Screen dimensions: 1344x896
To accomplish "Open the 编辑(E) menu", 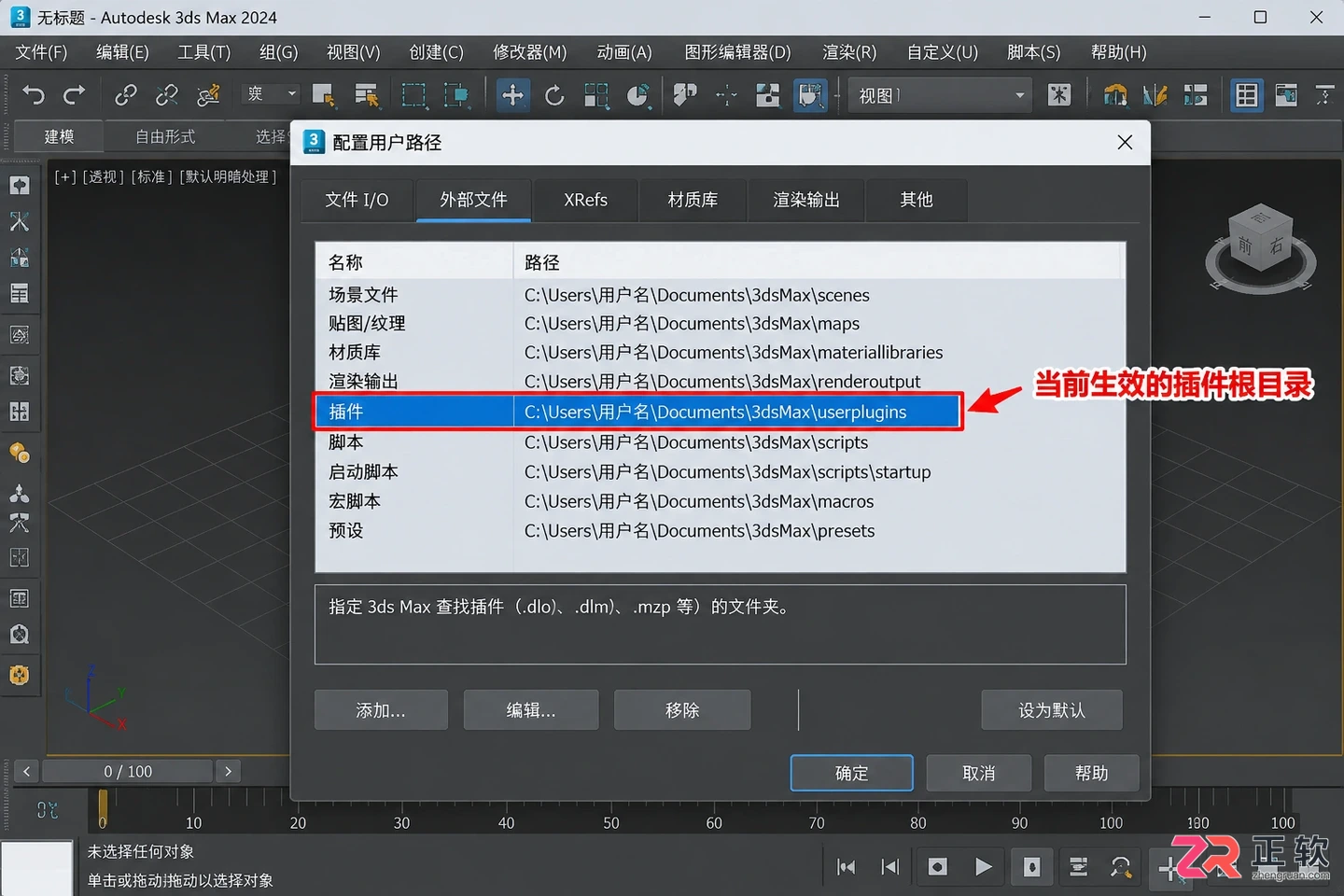I will point(122,52).
